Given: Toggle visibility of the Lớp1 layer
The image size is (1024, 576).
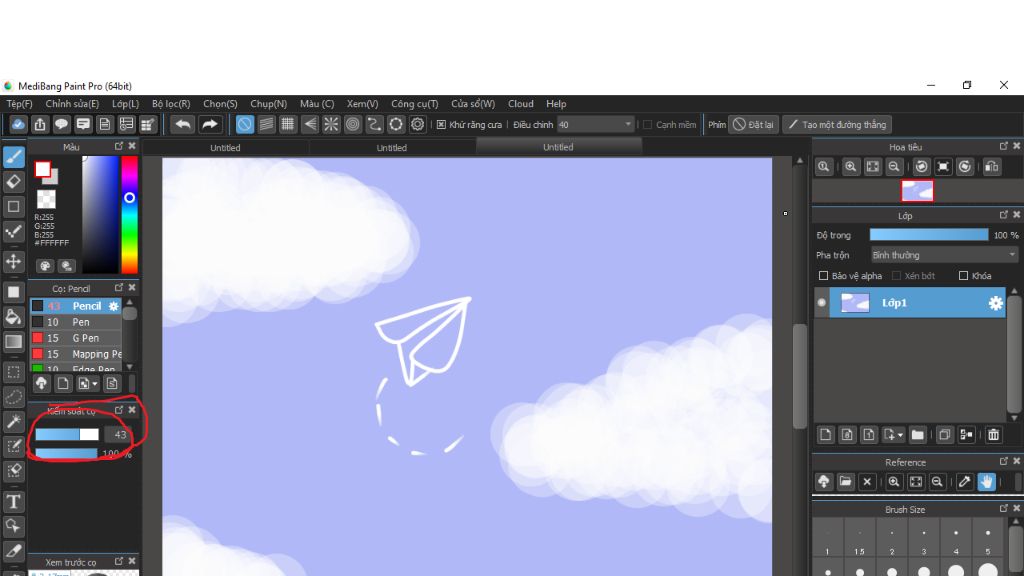Looking at the screenshot, I should 822,303.
